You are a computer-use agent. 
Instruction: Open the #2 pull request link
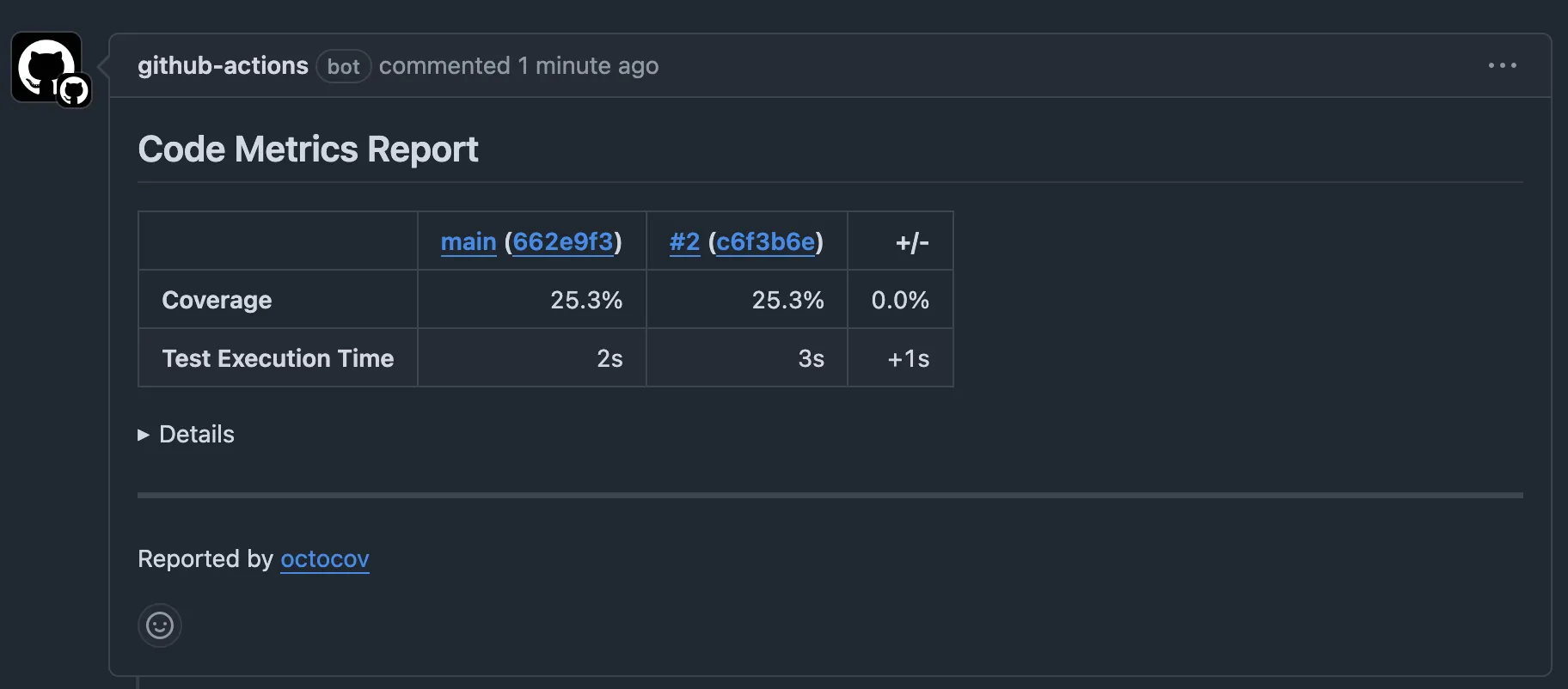(x=684, y=242)
